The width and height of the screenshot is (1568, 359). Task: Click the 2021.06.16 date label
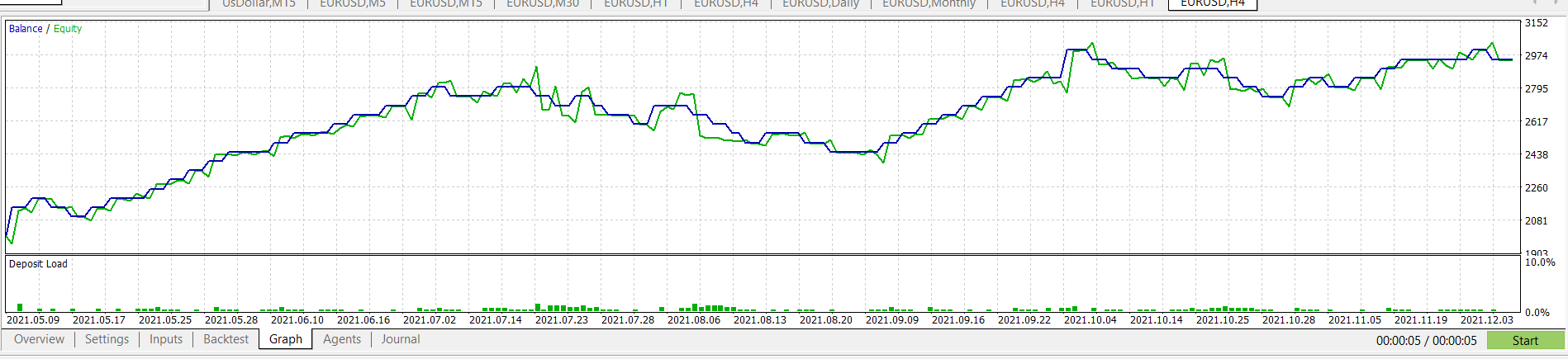[x=363, y=320]
